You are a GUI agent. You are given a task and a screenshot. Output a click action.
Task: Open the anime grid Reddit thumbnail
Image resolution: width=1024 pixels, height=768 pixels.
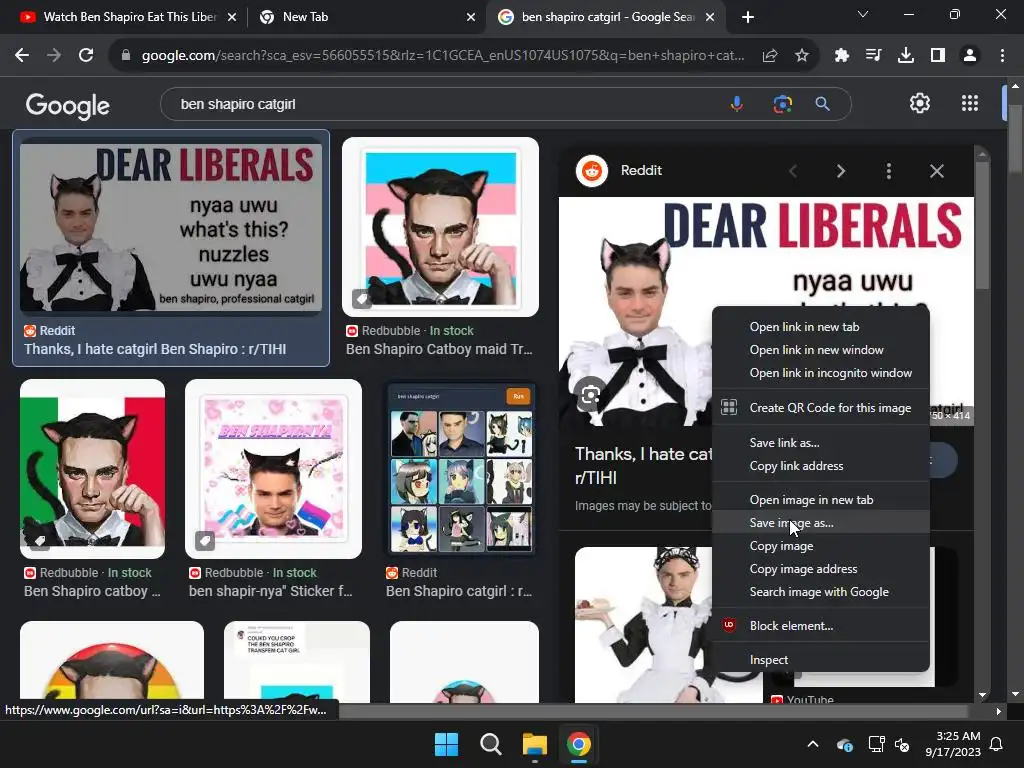click(x=462, y=468)
